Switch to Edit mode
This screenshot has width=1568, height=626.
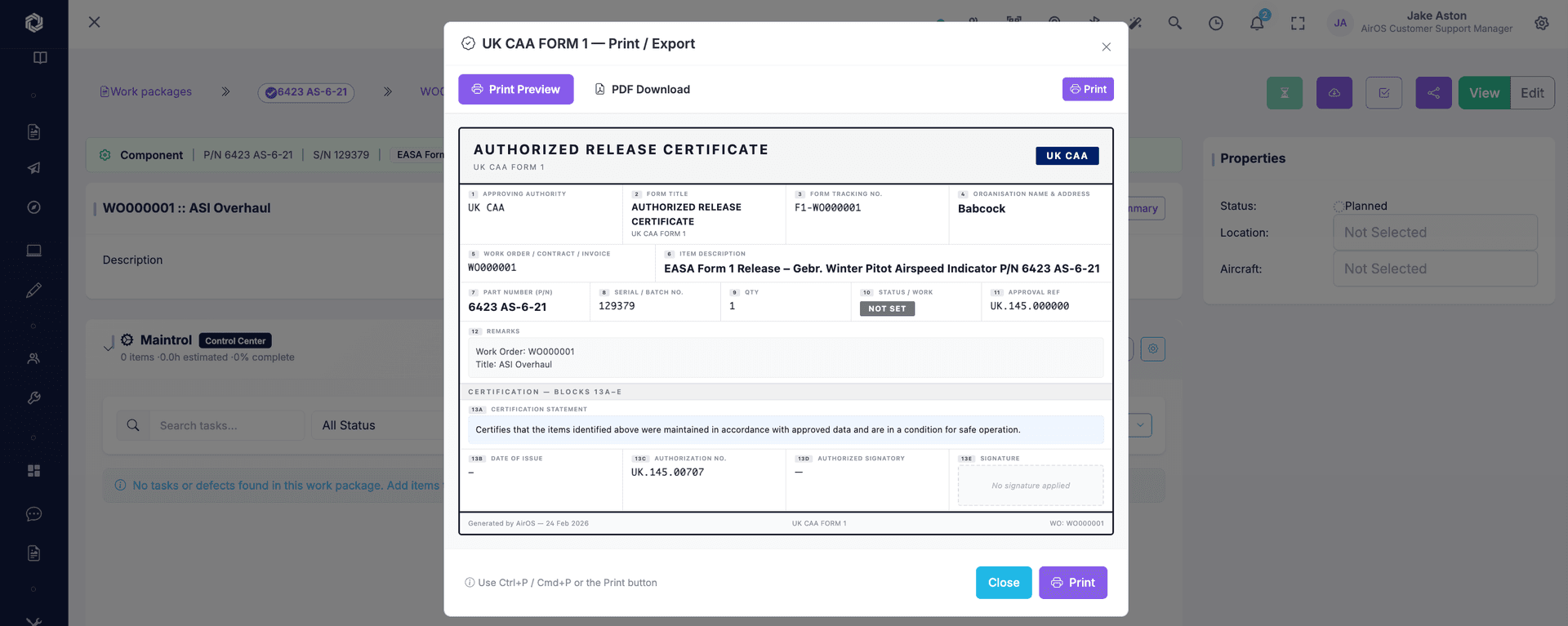tap(1532, 93)
